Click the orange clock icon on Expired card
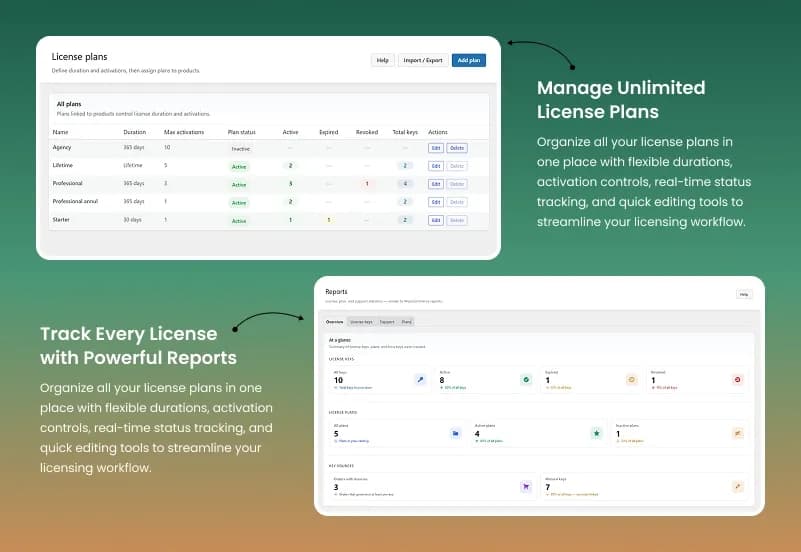This screenshot has width=801, height=552. [632, 379]
